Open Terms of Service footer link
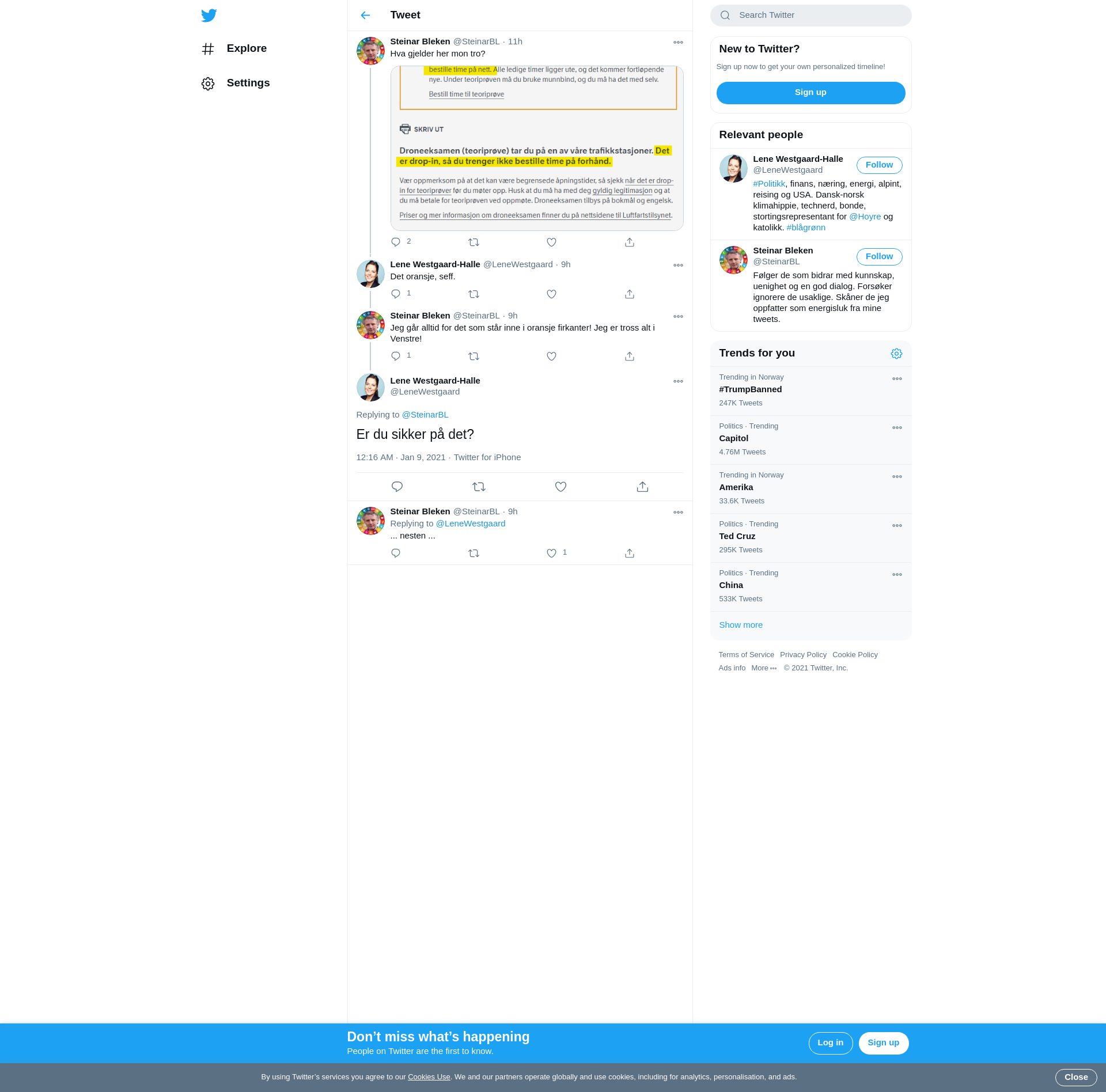This screenshot has height=1092, width=1106. pos(746,655)
